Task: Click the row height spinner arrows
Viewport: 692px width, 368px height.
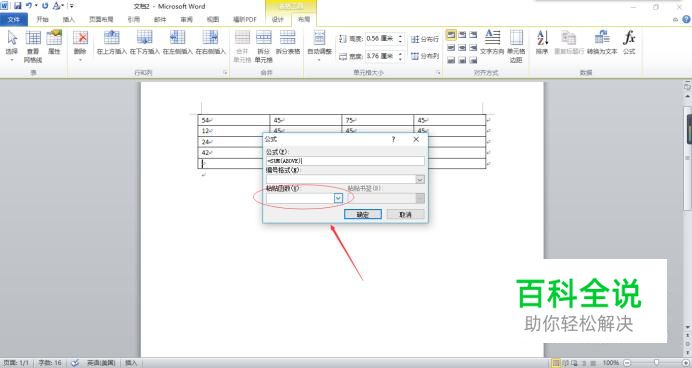Action: point(400,39)
